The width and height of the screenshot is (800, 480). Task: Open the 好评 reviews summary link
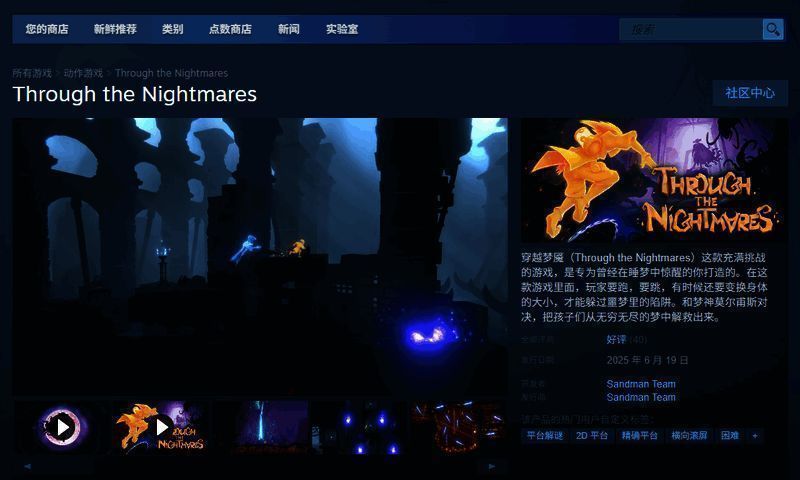coord(616,340)
